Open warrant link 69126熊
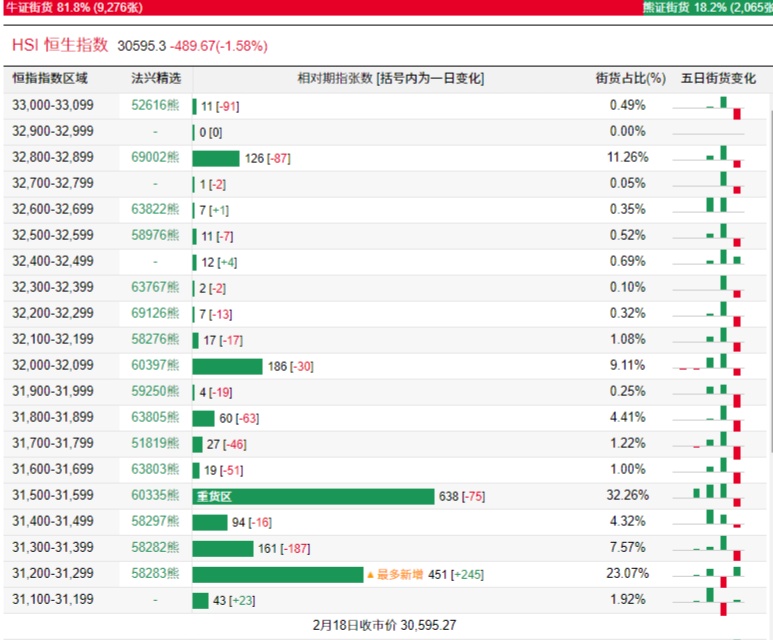The image size is (773, 640). [x=155, y=313]
